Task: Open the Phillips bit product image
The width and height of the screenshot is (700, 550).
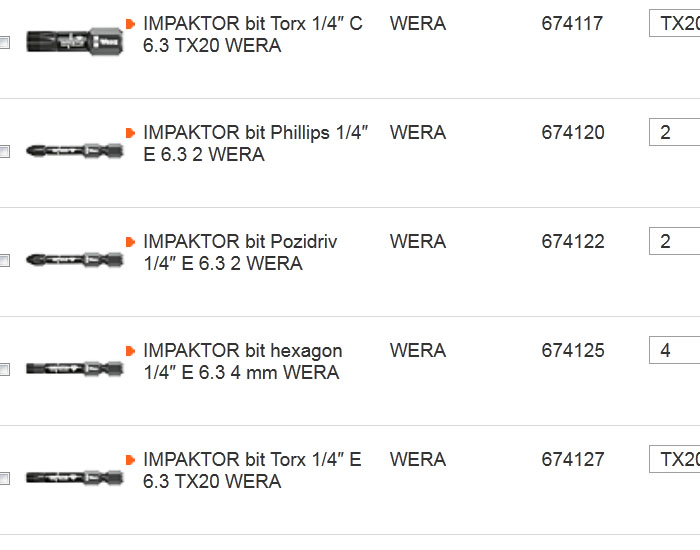Action: (x=74, y=152)
